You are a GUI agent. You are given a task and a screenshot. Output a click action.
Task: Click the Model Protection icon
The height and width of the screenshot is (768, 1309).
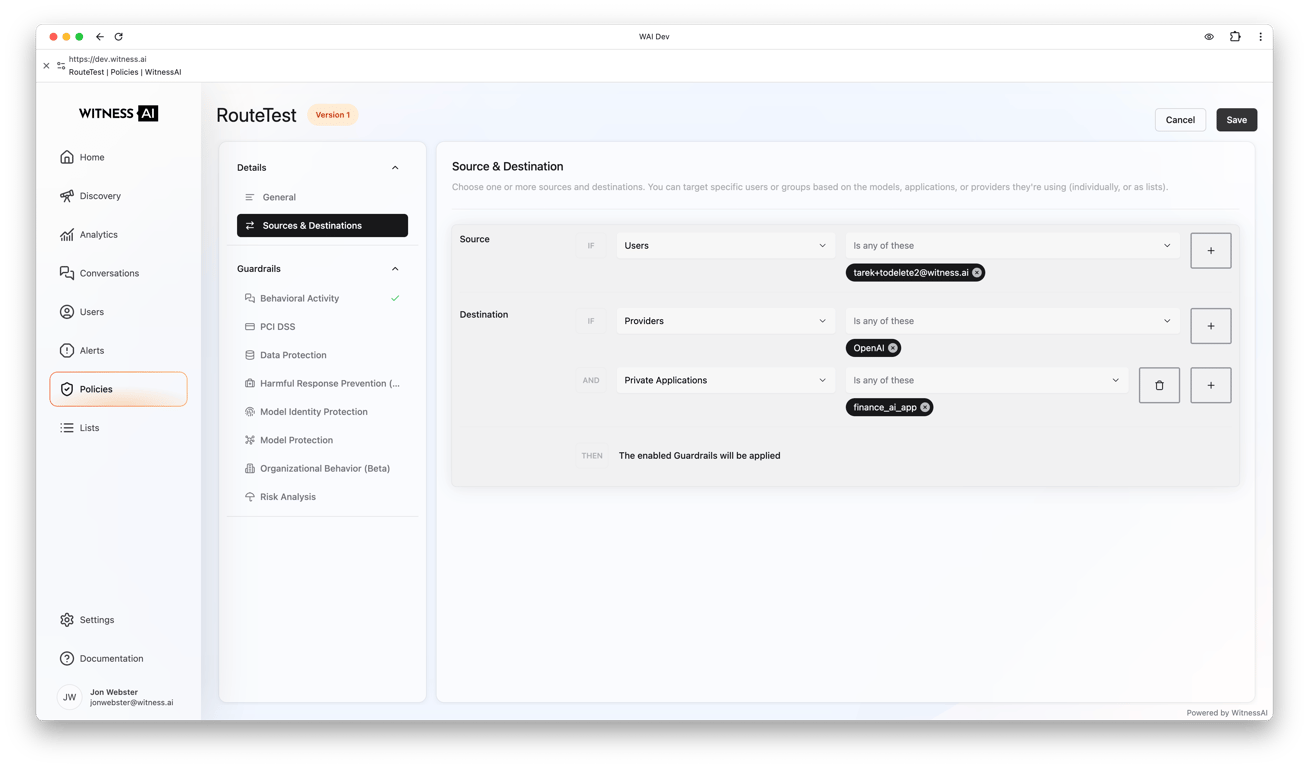click(250, 440)
